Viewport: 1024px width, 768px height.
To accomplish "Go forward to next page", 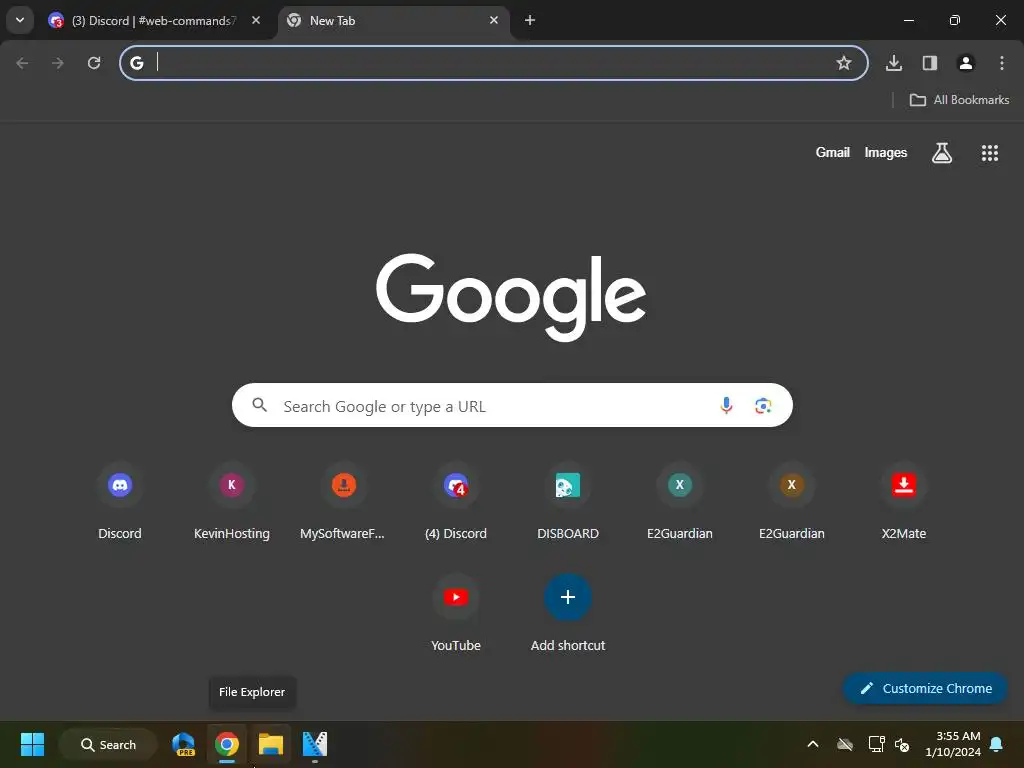I will click(x=58, y=63).
